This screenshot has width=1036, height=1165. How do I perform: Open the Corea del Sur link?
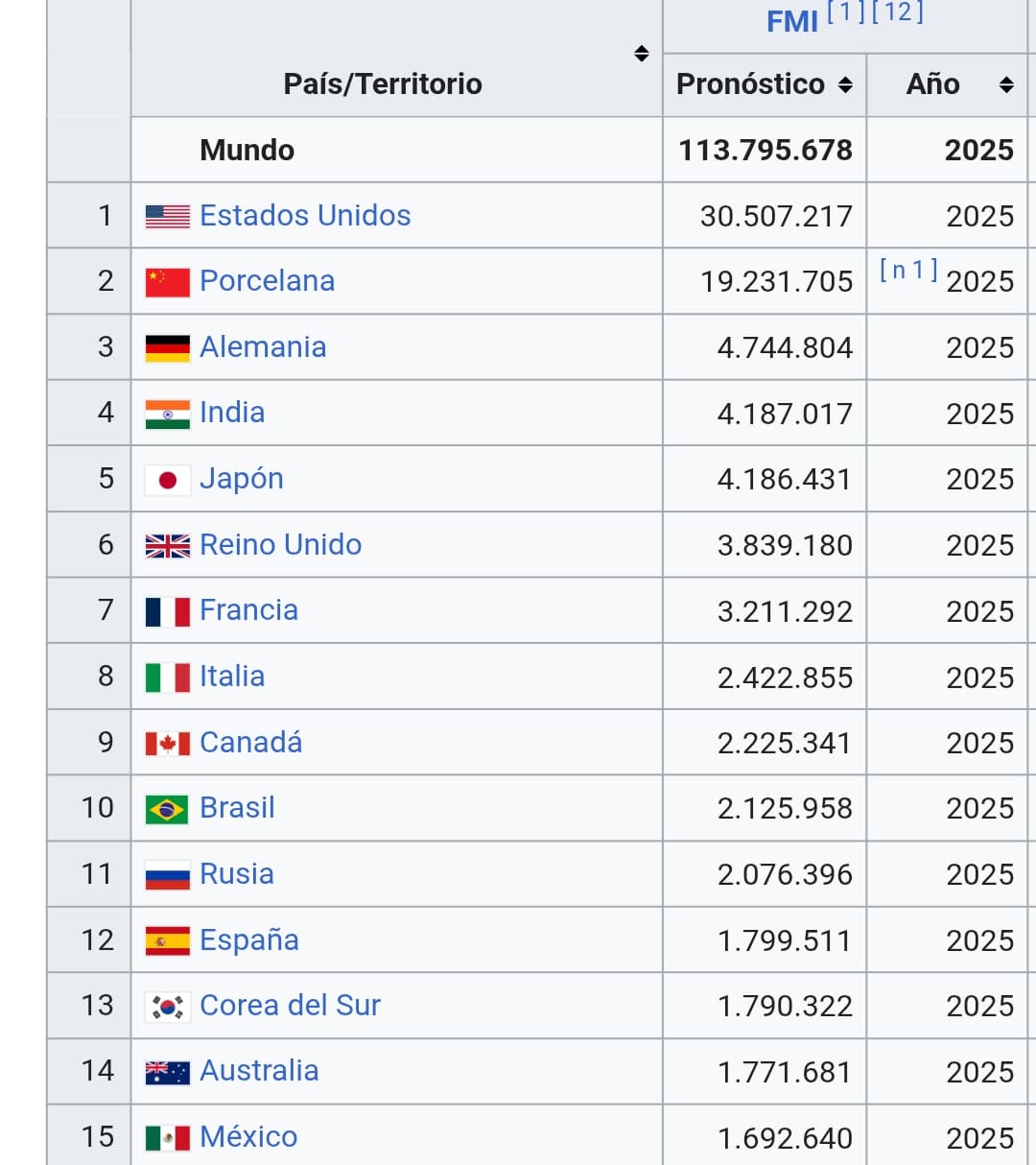coord(290,1005)
